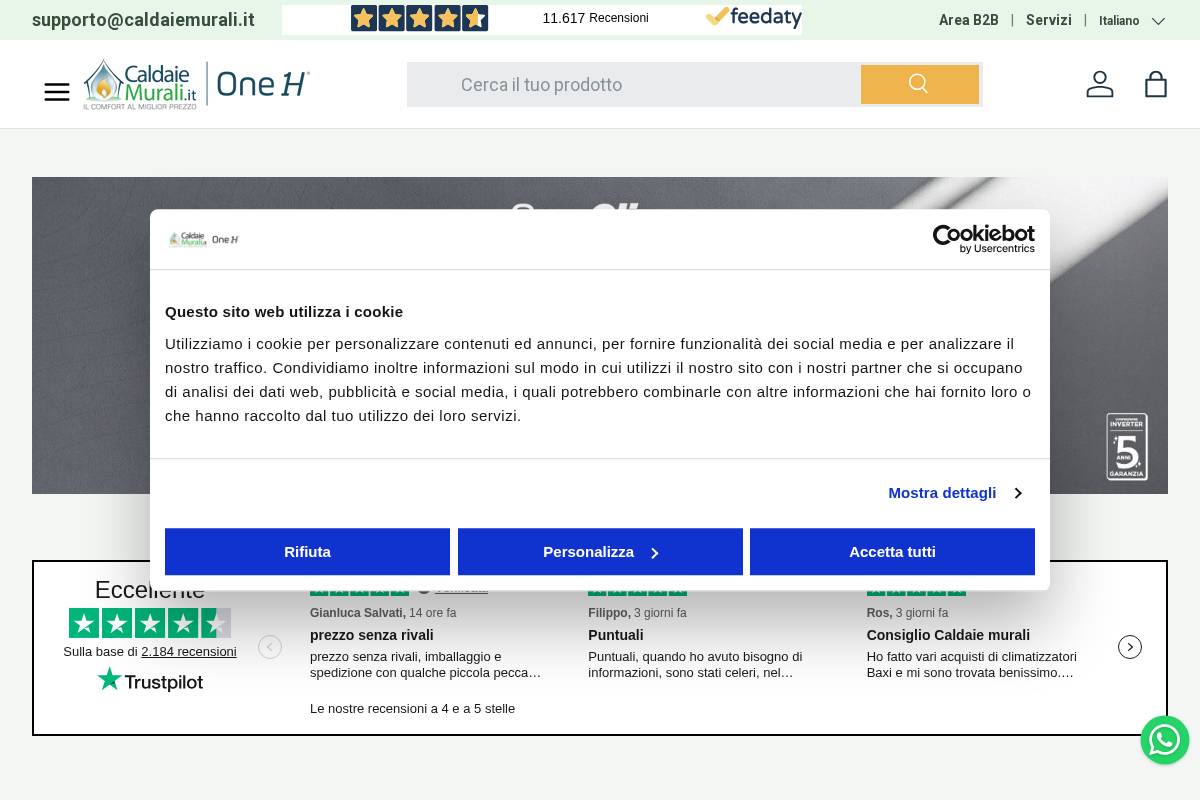
Task: Show previous Trustpilot reviews arrow
Action: pos(270,647)
